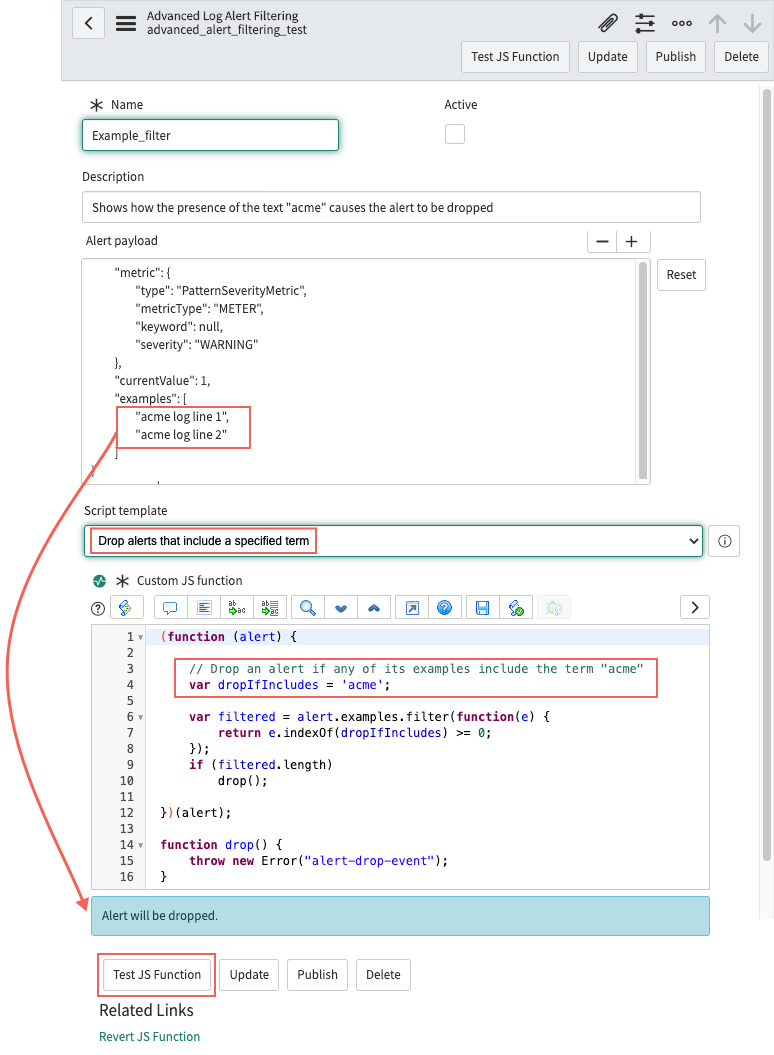Click the Description text field
This screenshot has width=774, height=1055.
point(391,207)
